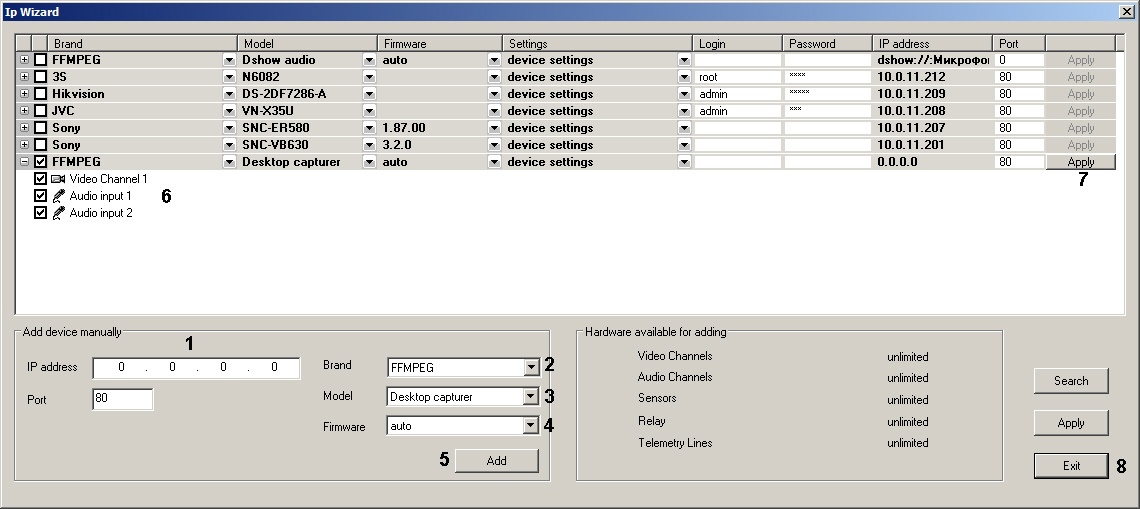Uncheck the Video Channel 1 checkbox
Image resolution: width=1140 pixels, height=509 pixels.
click(x=41, y=179)
